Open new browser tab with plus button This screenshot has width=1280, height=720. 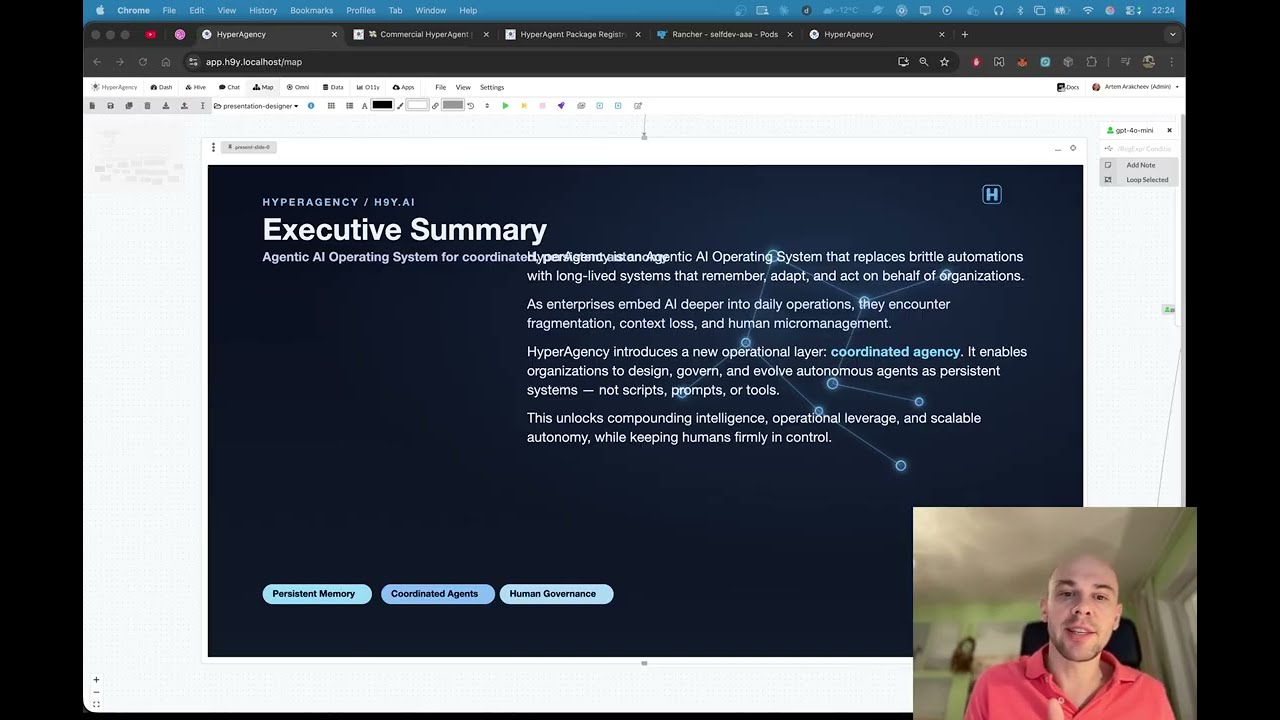964,34
